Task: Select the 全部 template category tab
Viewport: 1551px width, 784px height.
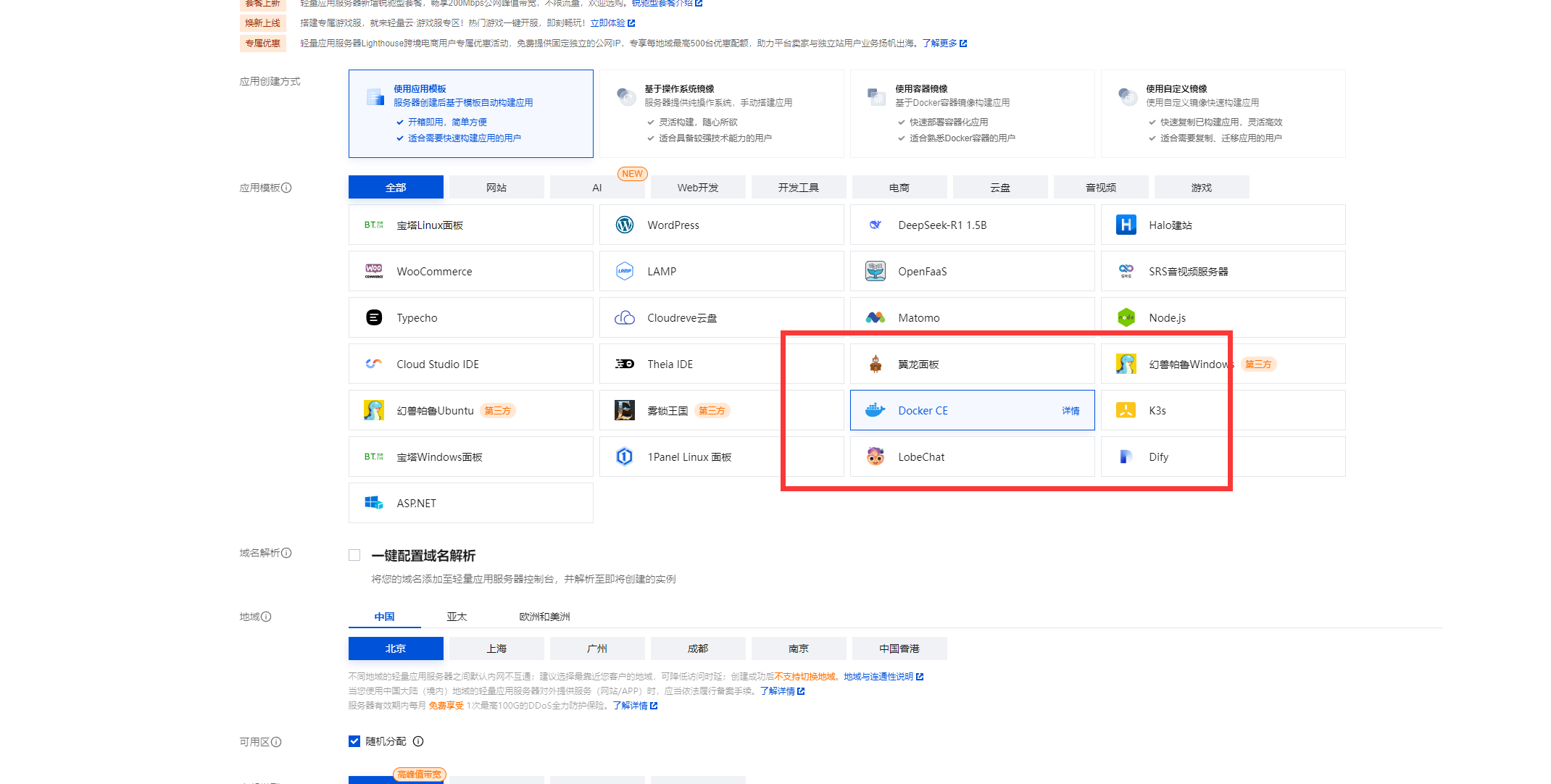Action: click(396, 187)
